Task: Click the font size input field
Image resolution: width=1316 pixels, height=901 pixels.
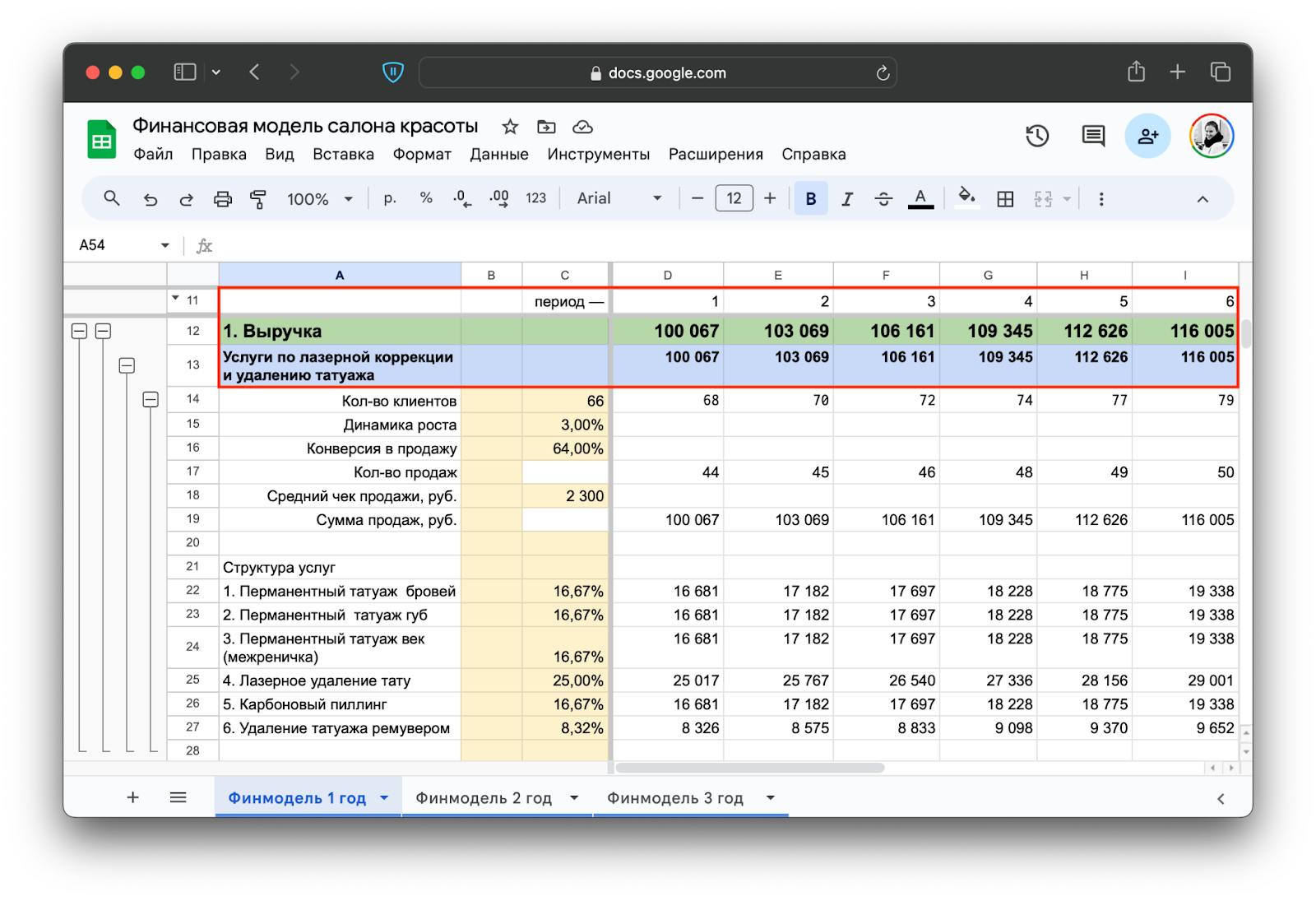Action: pyautogui.click(x=734, y=198)
